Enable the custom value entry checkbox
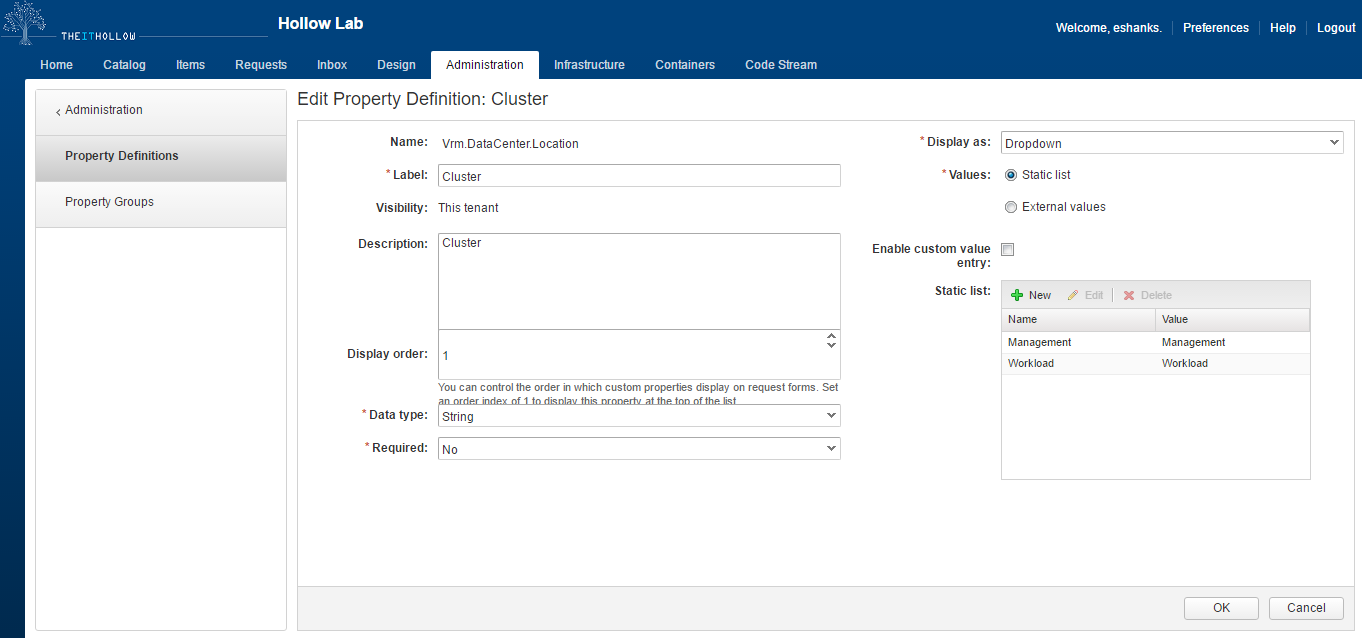Image resolution: width=1362 pixels, height=638 pixels. pyautogui.click(x=1008, y=249)
